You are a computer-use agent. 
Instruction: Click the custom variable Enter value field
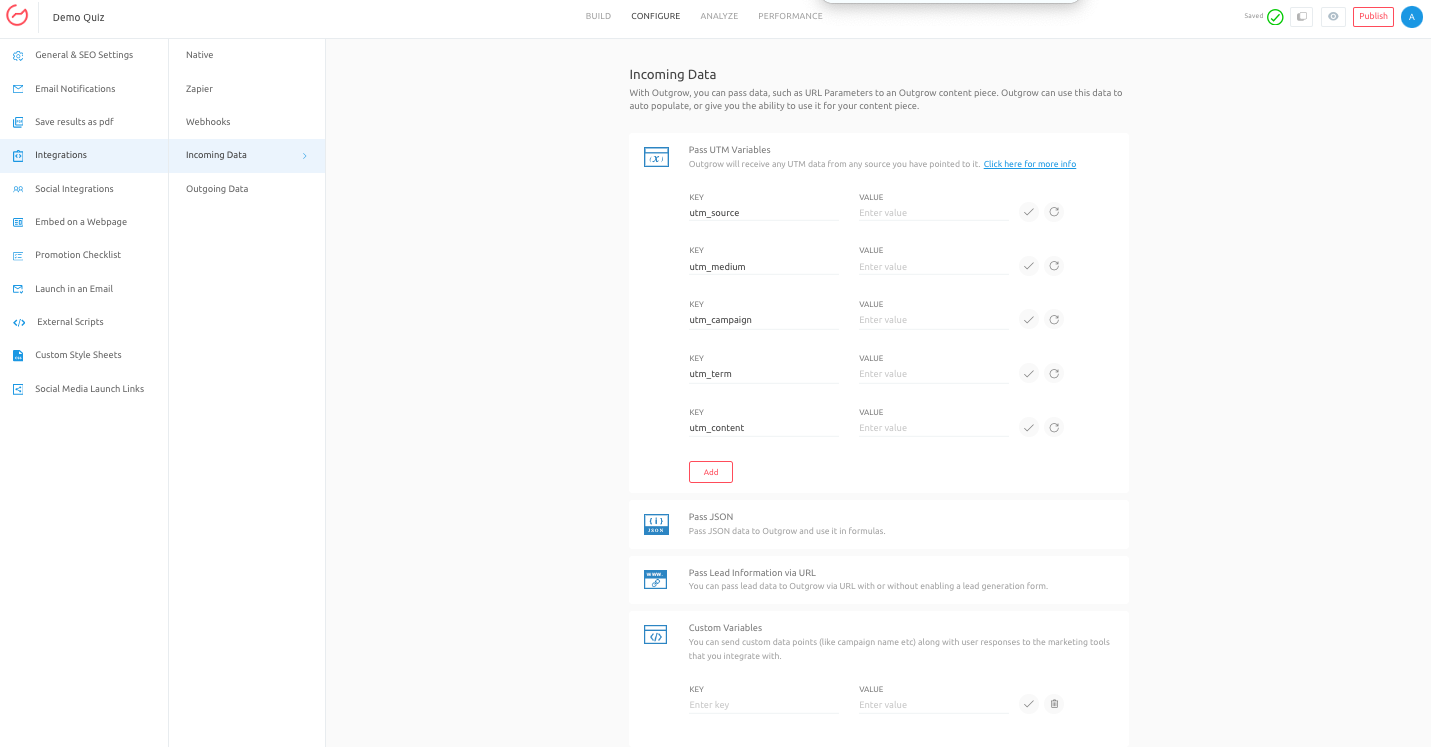[933, 705]
